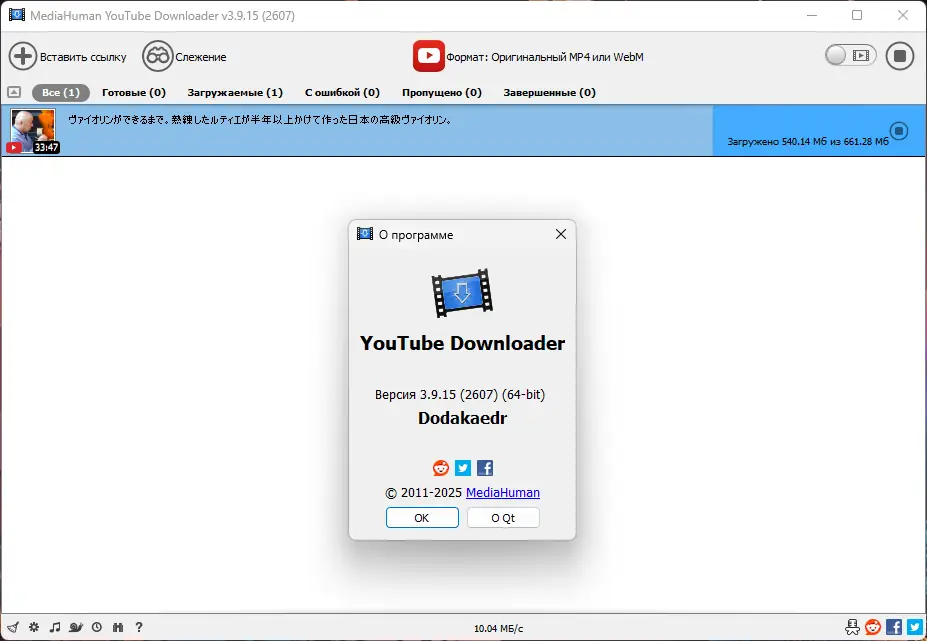The width and height of the screenshot is (927, 641).
Task: Open the Слежение tracking feature
Action: point(185,56)
